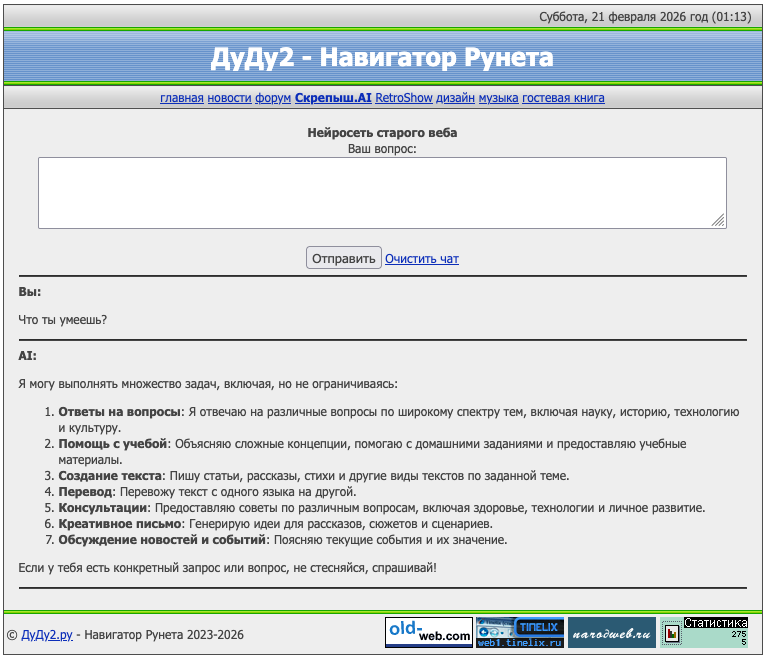Focus the Ваш вопрос text area

coord(382,192)
